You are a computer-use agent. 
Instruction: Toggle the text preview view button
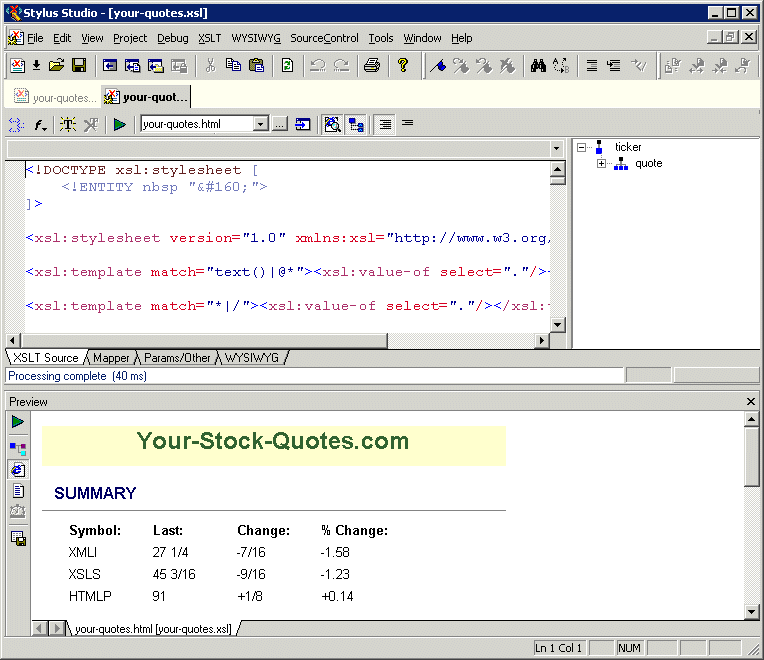[x=18, y=491]
